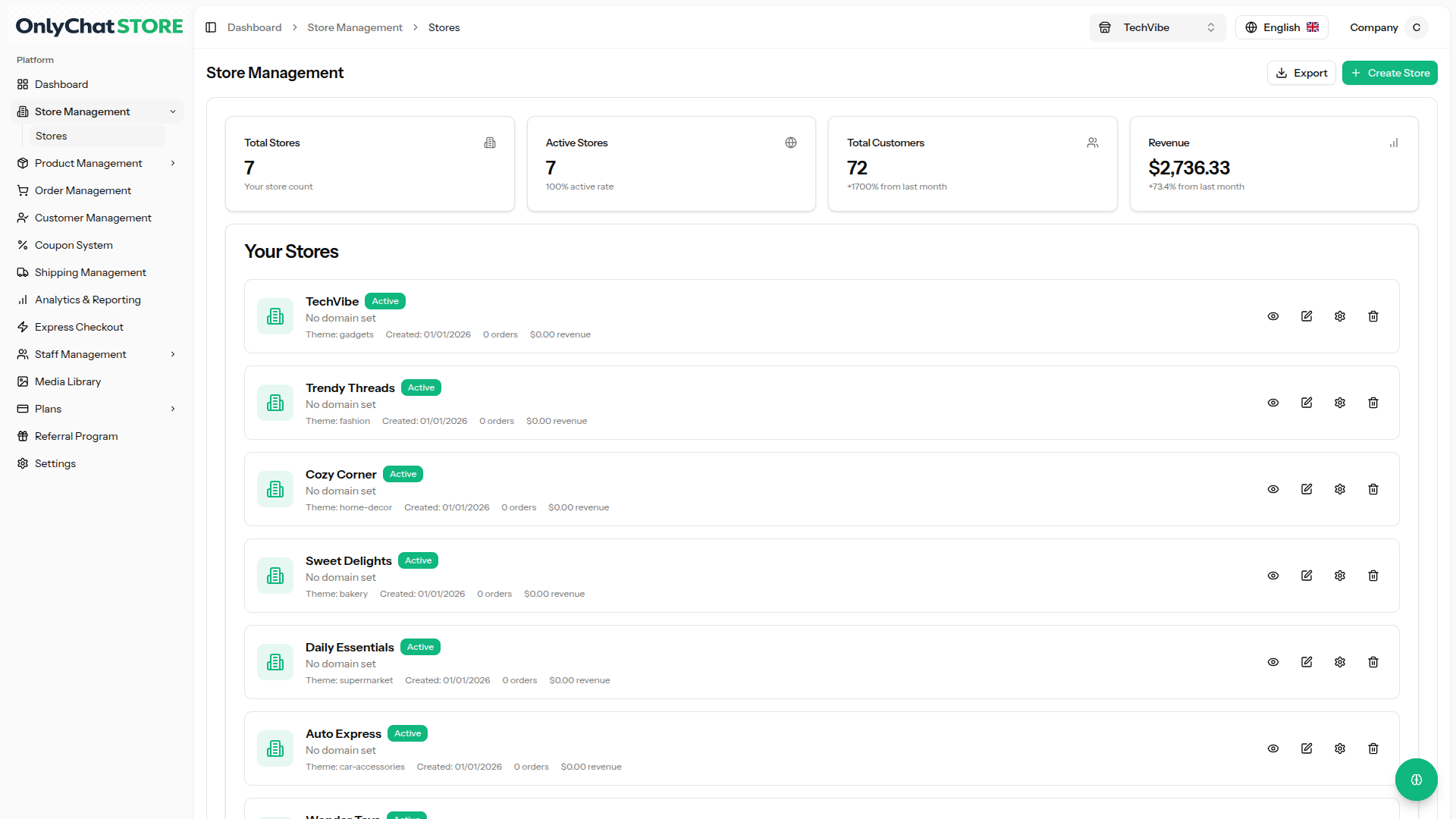Open the English language selector

tap(1282, 27)
